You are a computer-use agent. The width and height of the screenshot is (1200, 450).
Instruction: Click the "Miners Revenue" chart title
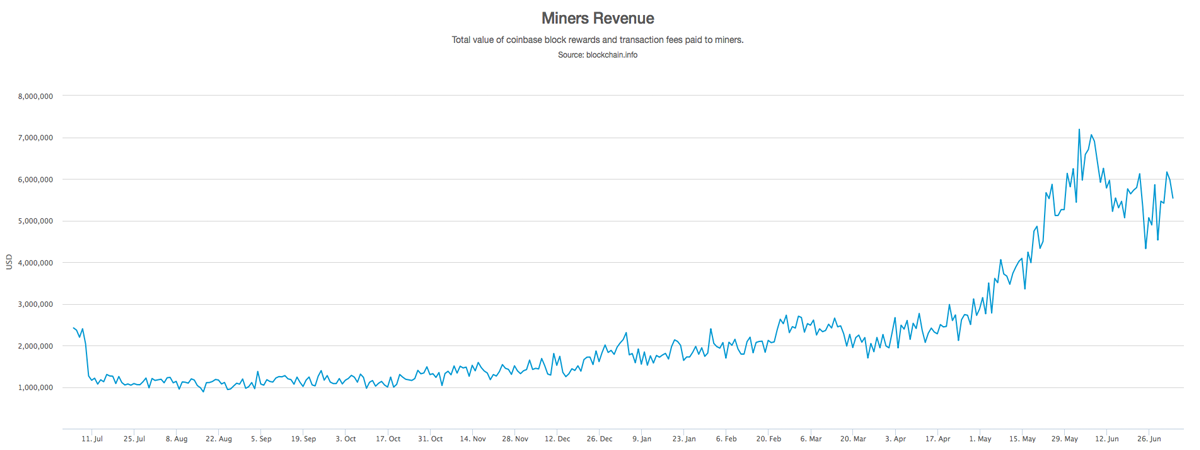pos(598,18)
